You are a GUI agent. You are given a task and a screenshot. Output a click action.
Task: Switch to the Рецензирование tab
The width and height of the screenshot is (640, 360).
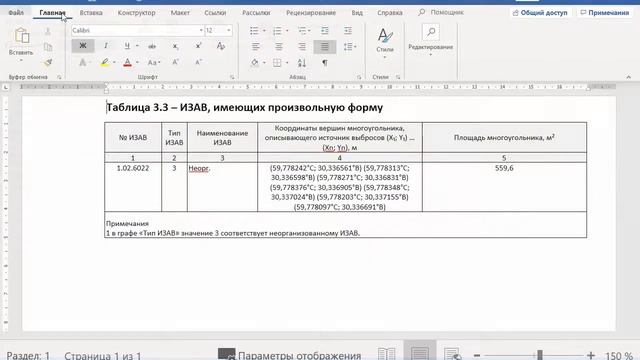coord(311,13)
